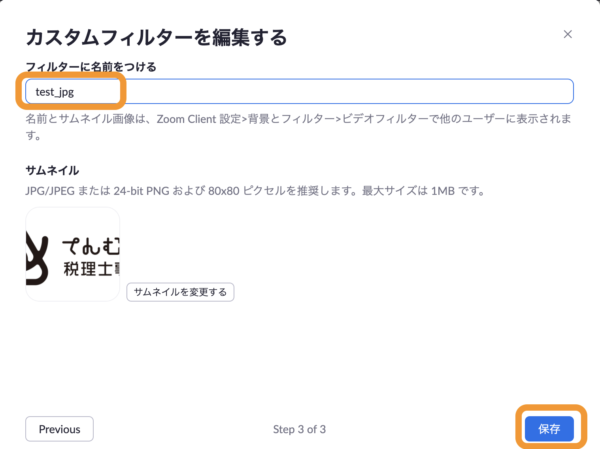Click the 税理士 text inside the thumbnail
Viewport: 600px width, 449px height.
(x=90, y=268)
